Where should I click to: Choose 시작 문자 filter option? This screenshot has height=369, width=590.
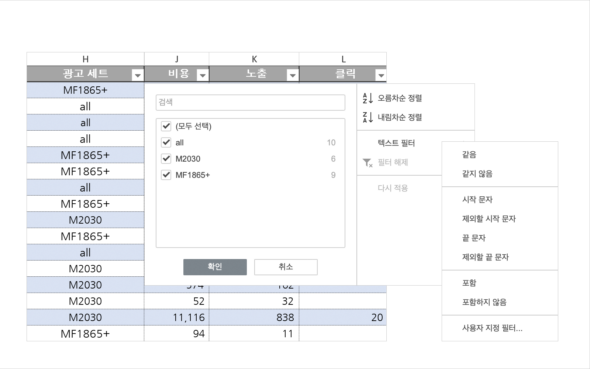coord(477,199)
